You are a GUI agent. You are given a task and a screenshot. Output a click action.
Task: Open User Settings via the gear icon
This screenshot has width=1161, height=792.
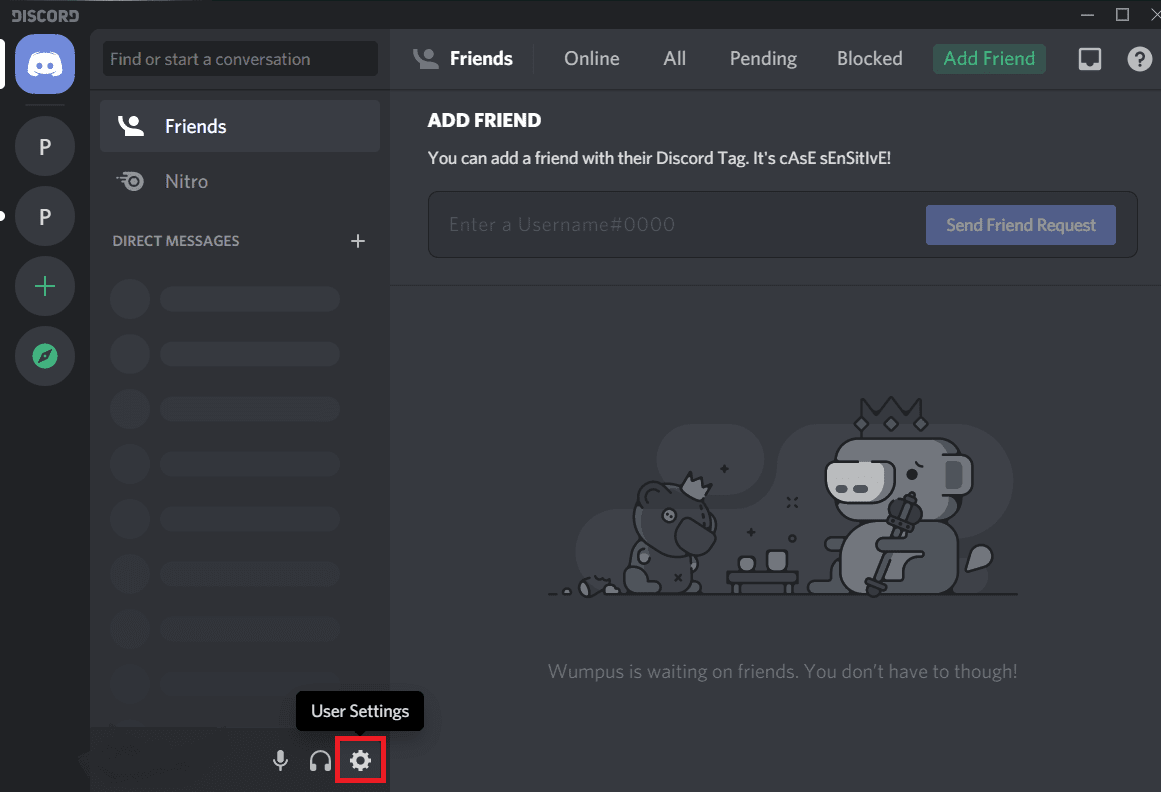point(360,760)
